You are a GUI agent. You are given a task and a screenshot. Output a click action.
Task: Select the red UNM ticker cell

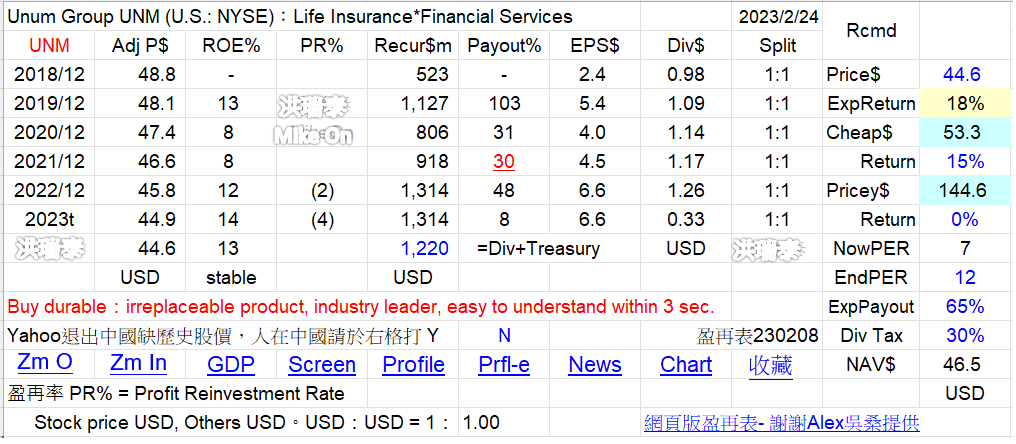(50, 45)
